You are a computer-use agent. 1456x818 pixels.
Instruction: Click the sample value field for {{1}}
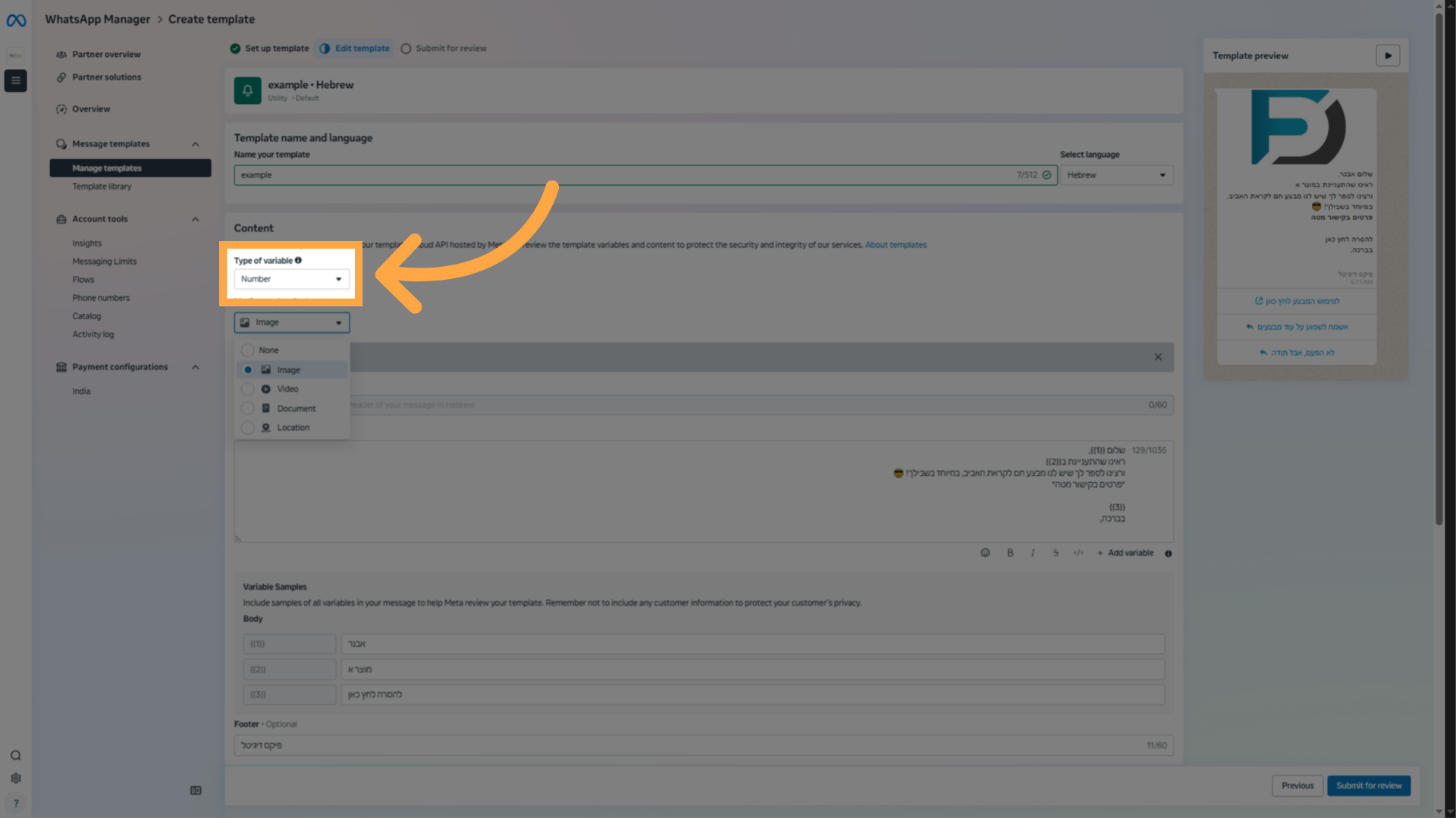tap(752, 644)
